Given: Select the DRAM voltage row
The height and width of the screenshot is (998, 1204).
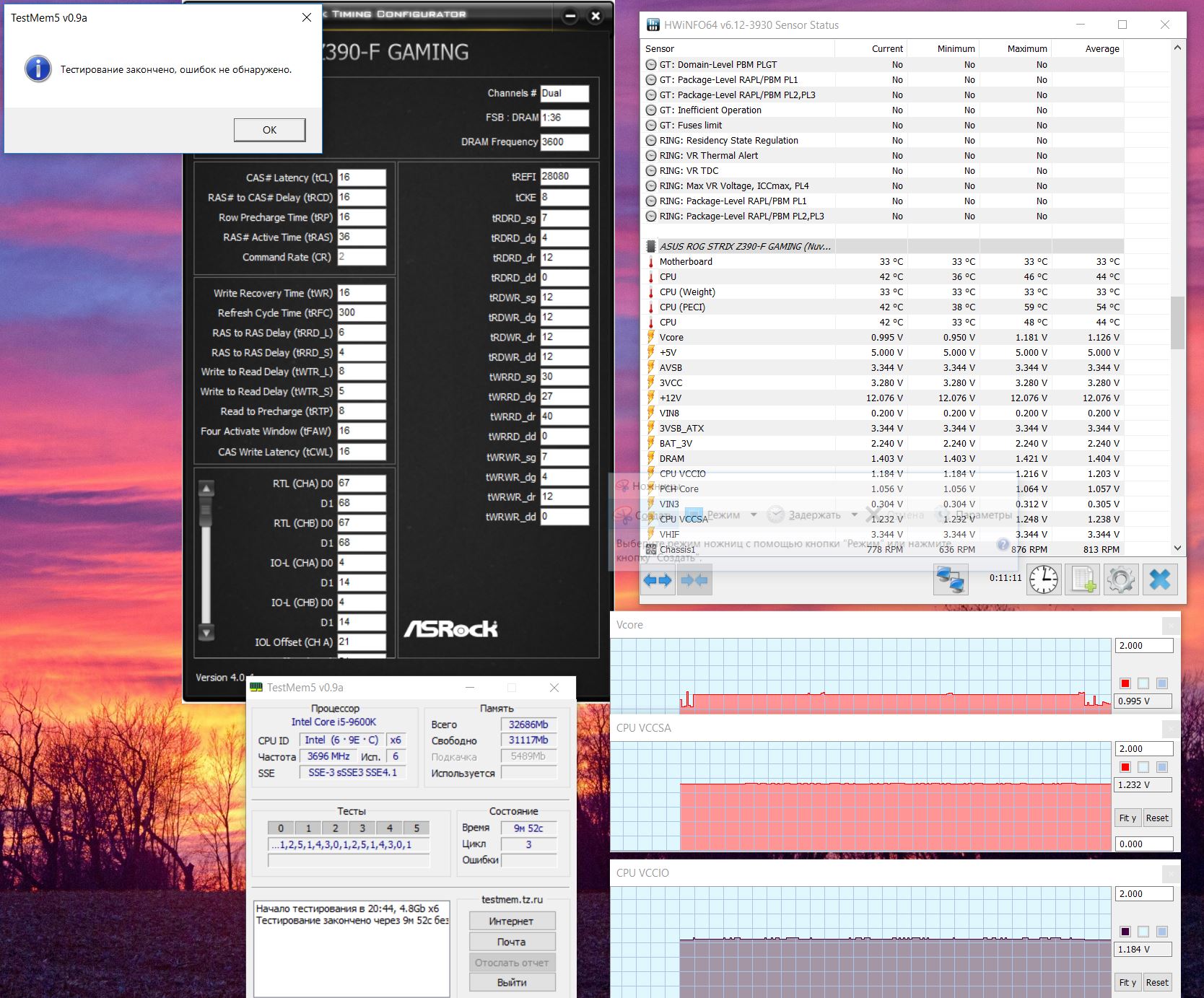Looking at the screenshot, I should [x=882, y=459].
